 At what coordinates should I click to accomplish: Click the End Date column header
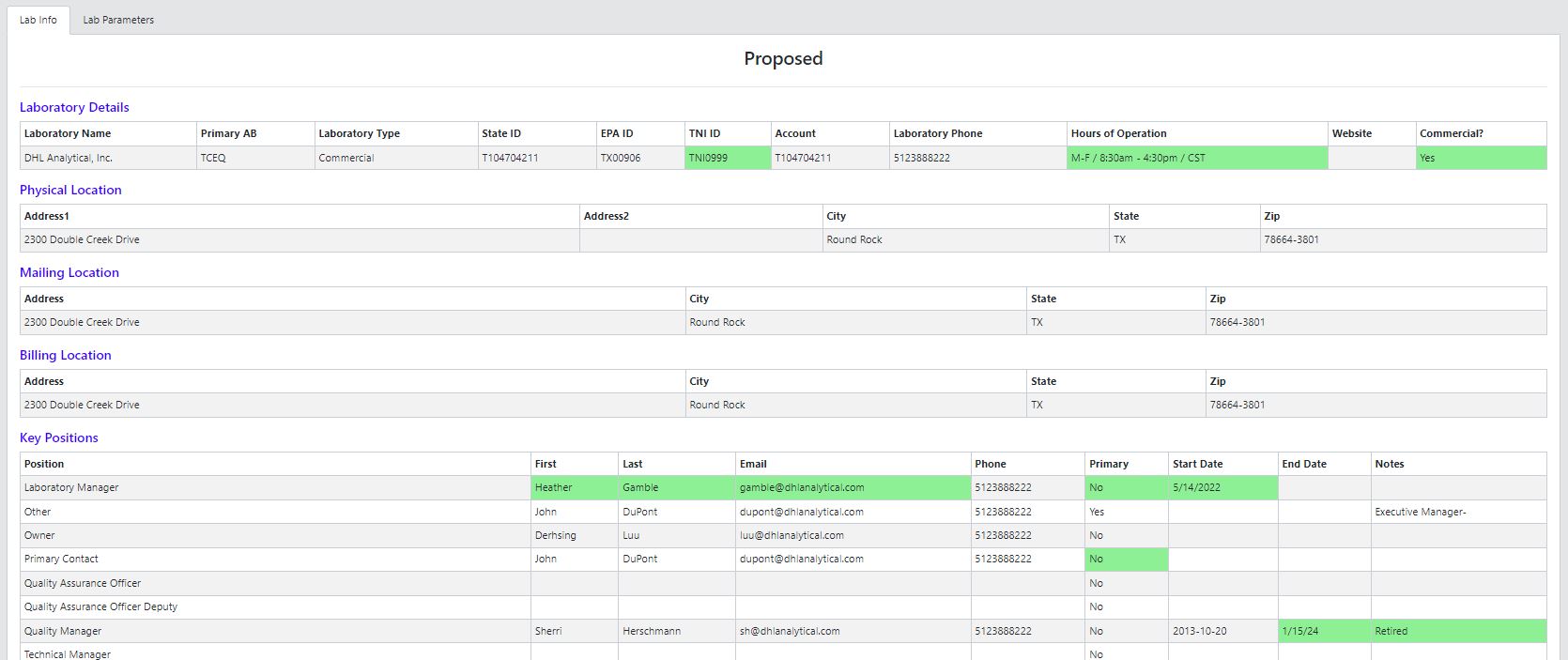pos(1325,464)
